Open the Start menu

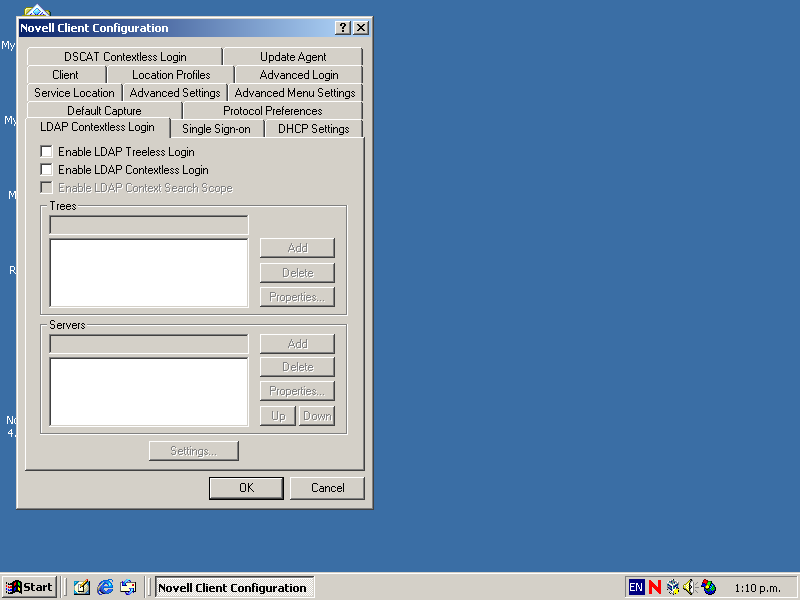click(30, 587)
